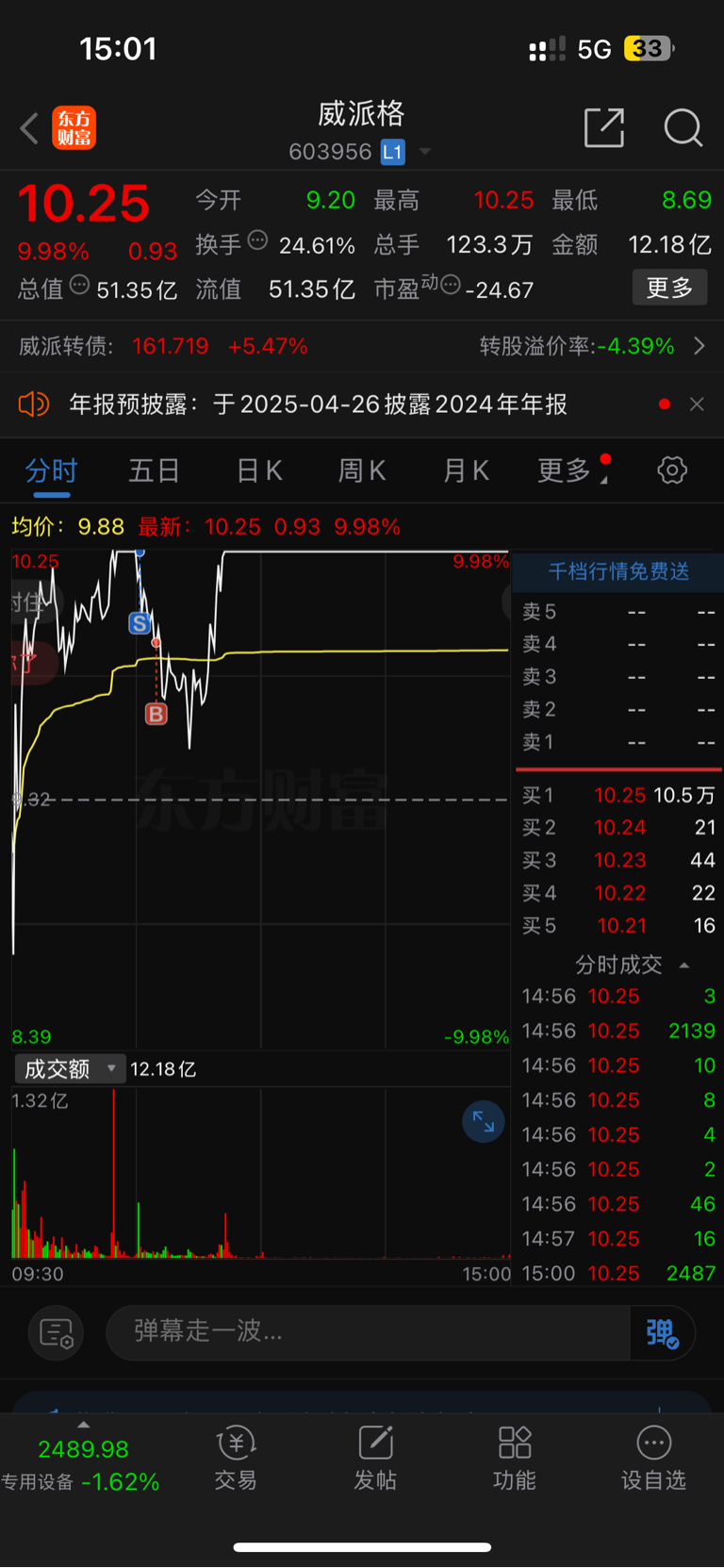Tap the 买4 10.22 order row
724x1568 pixels.
tap(618, 892)
